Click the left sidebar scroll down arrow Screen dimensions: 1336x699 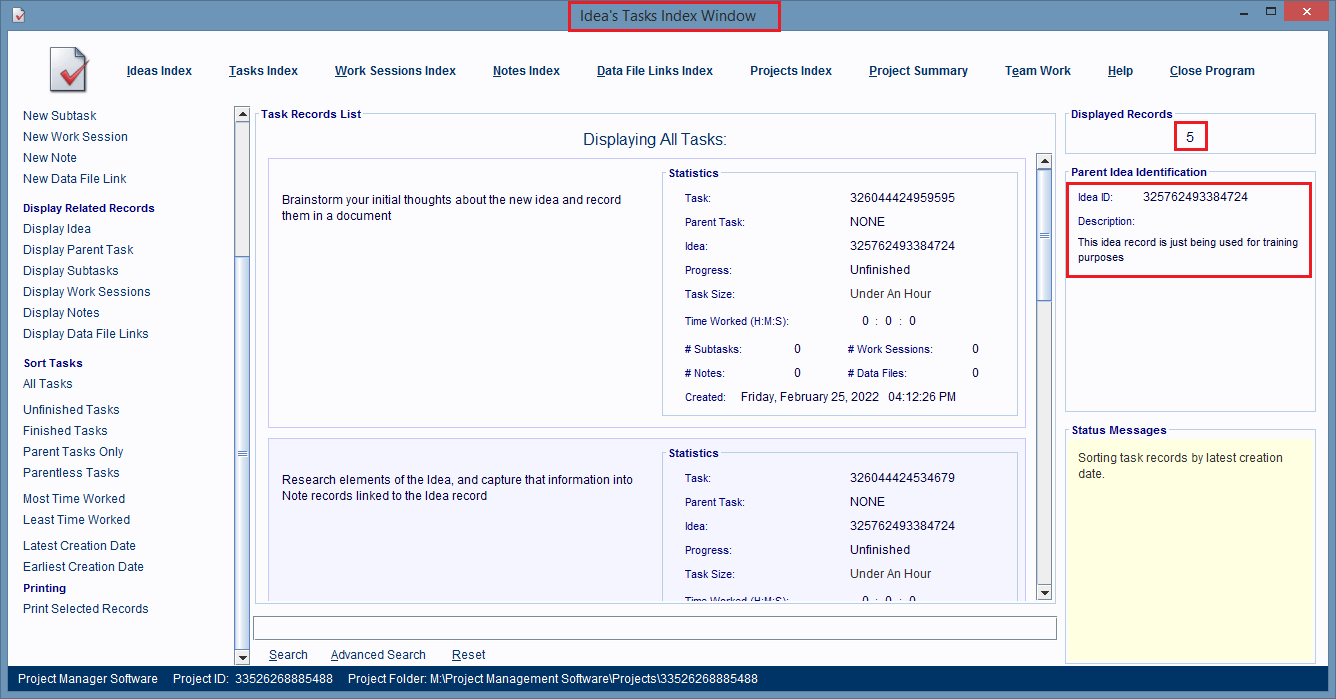(x=242, y=657)
